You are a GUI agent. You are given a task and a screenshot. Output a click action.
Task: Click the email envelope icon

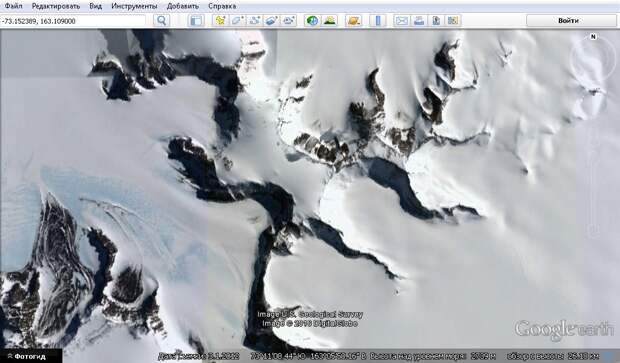point(402,21)
